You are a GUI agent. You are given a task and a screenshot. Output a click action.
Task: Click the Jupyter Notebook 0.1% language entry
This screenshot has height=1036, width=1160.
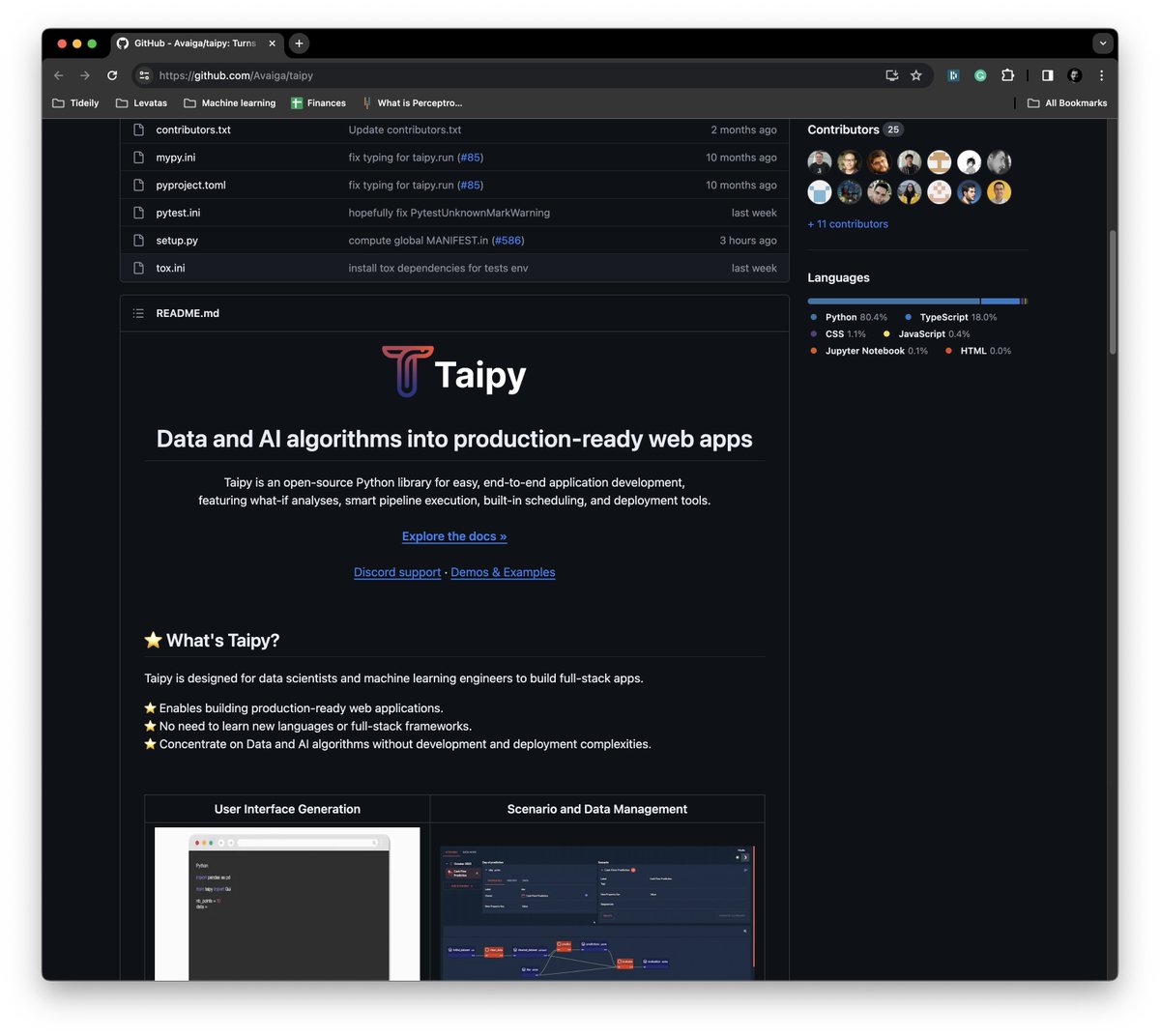coord(869,351)
